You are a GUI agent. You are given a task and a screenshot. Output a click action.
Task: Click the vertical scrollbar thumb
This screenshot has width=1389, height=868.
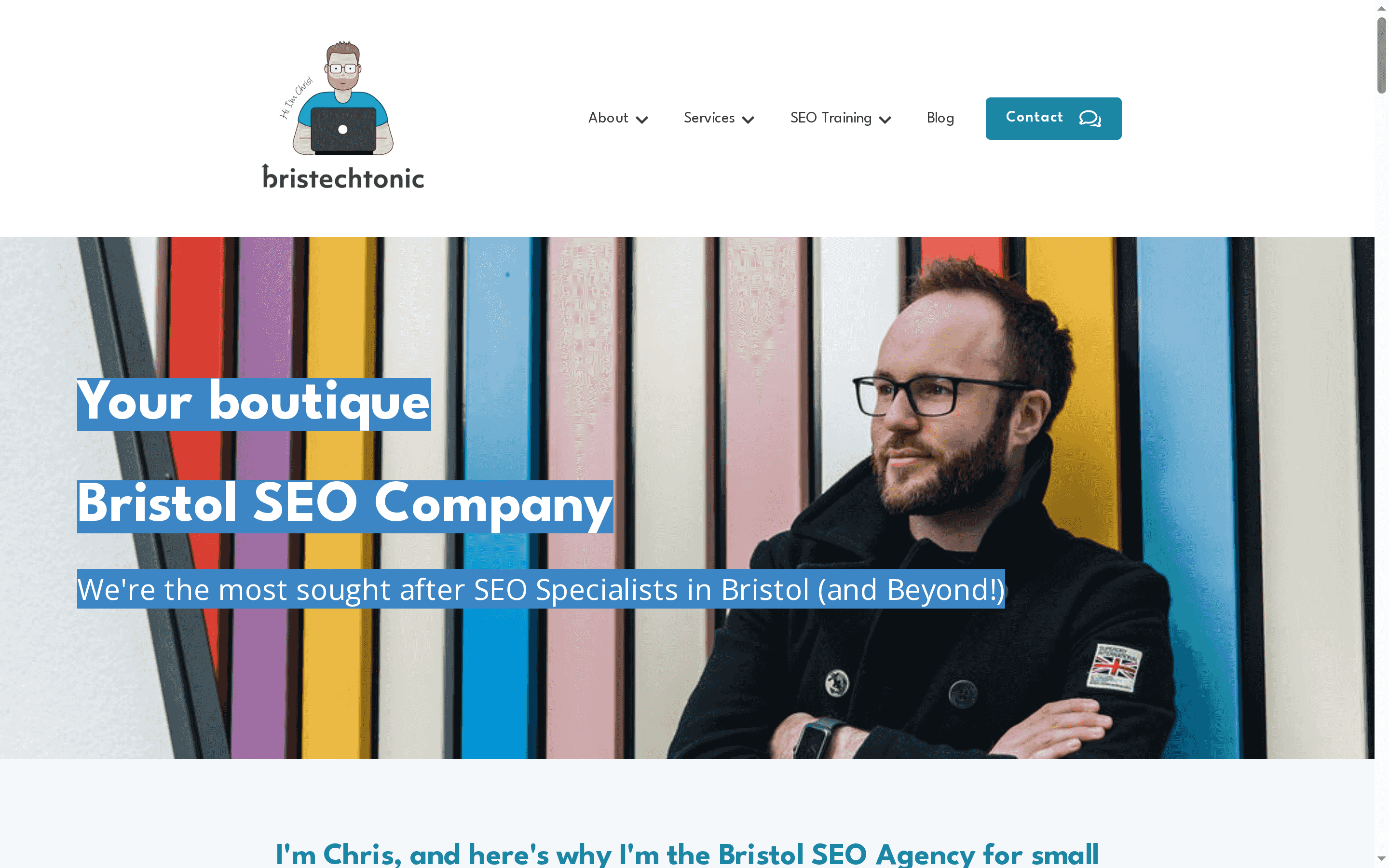pos(1382,55)
